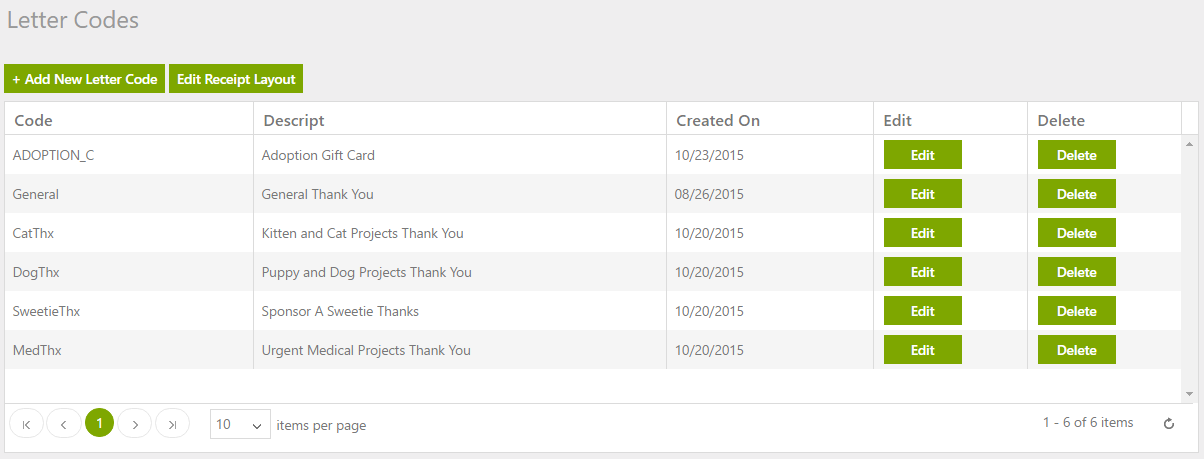
Task: Jump to the last page
Action: point(172,424)
